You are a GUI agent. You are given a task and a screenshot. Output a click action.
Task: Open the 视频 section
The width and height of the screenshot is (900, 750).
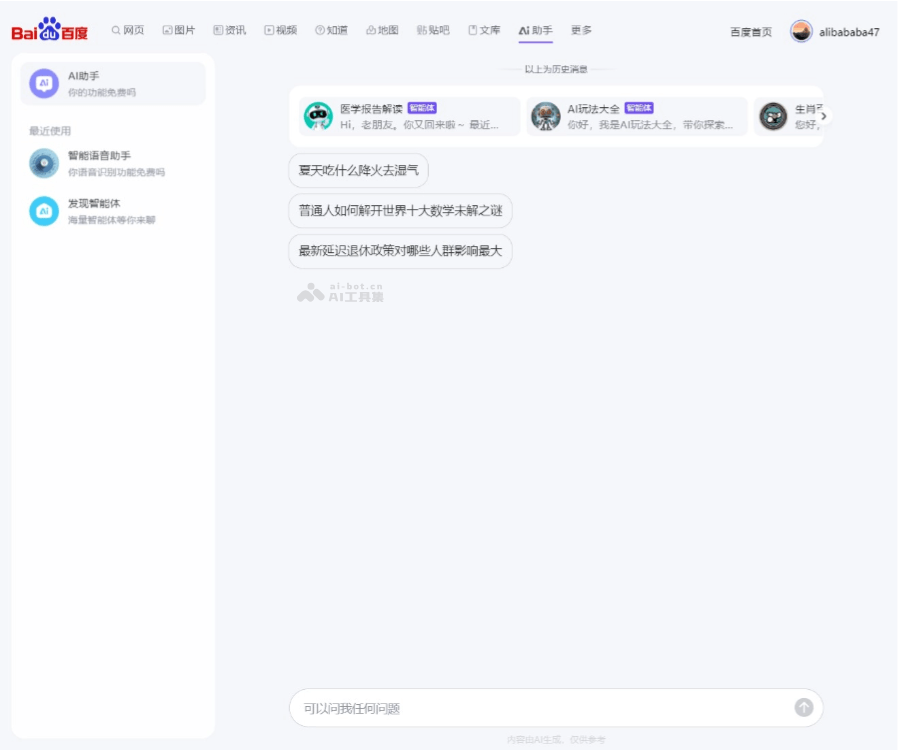[x=282, y=30]
